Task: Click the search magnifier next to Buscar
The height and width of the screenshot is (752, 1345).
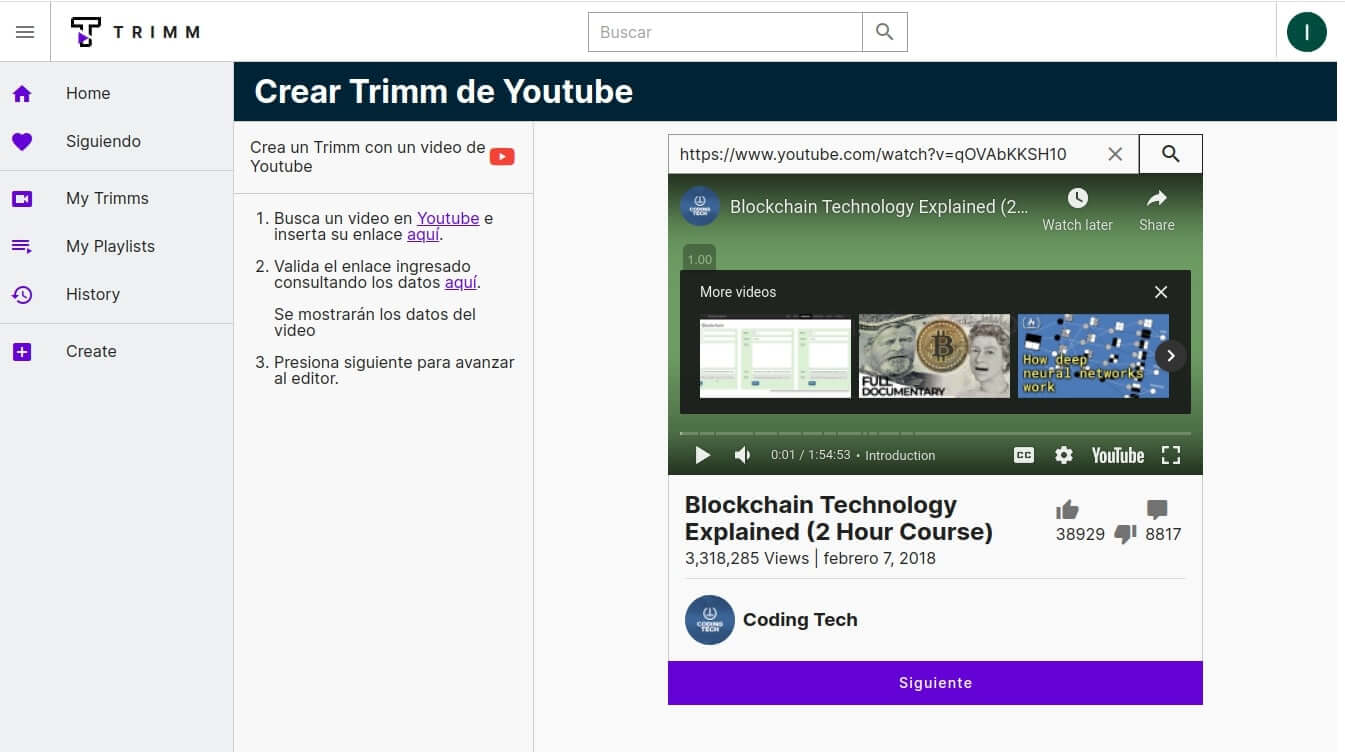Action: tap(884, 32)
